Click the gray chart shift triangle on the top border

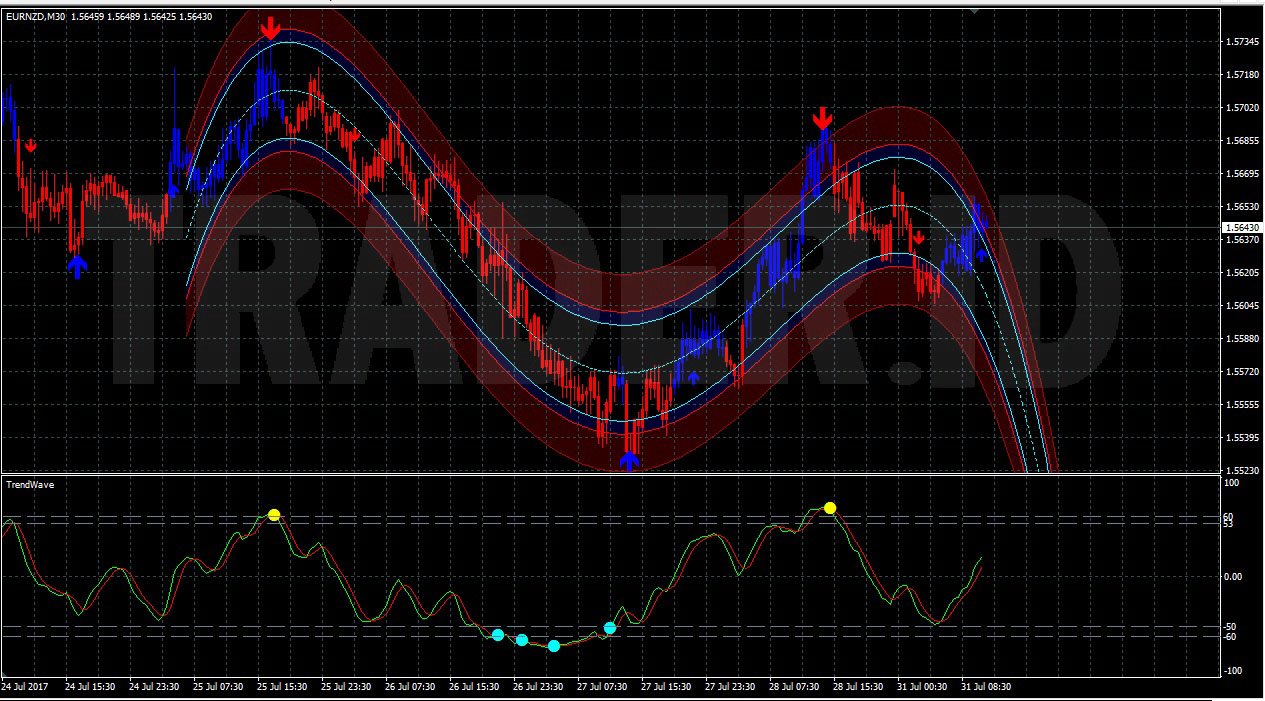[974, 12]
